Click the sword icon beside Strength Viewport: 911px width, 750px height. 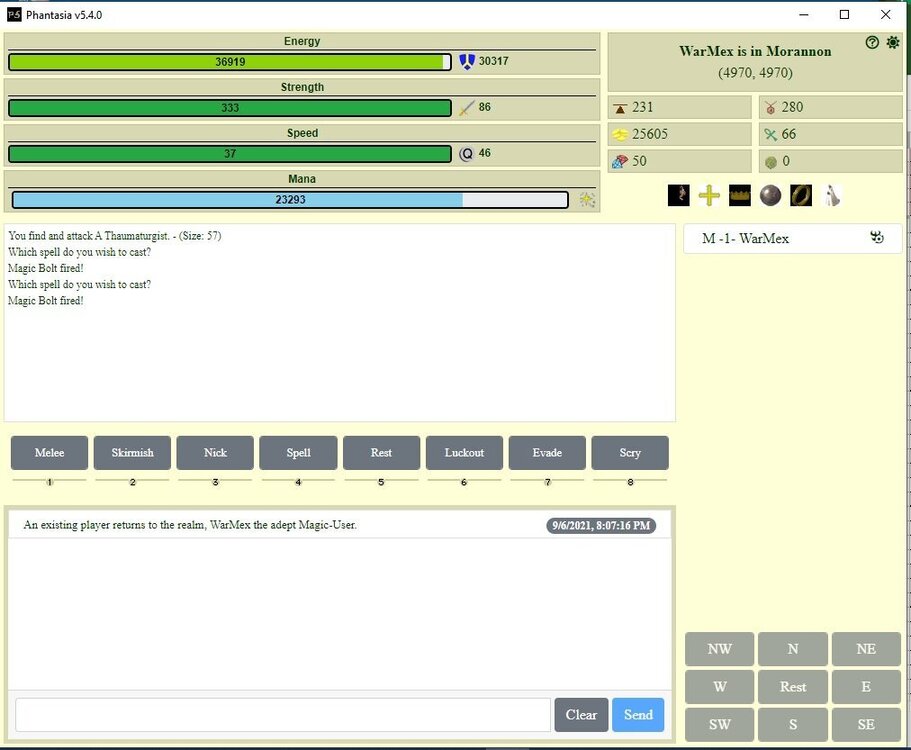click(x=466, y=108)
